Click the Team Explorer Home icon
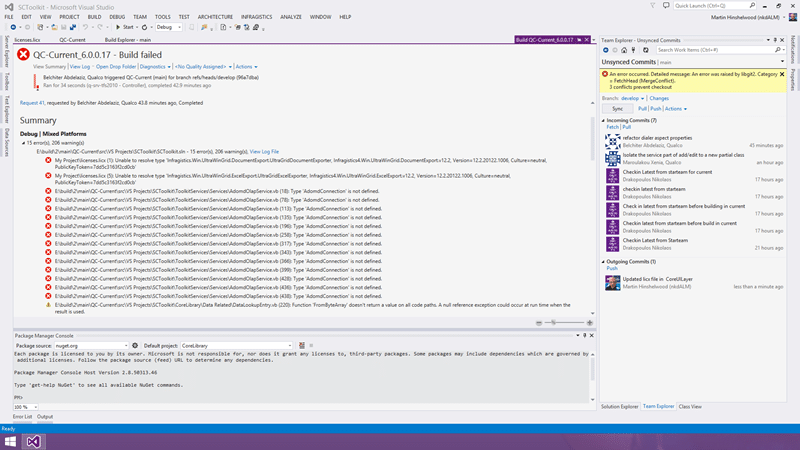Screen dimensions: 800x450 point(624,50)
